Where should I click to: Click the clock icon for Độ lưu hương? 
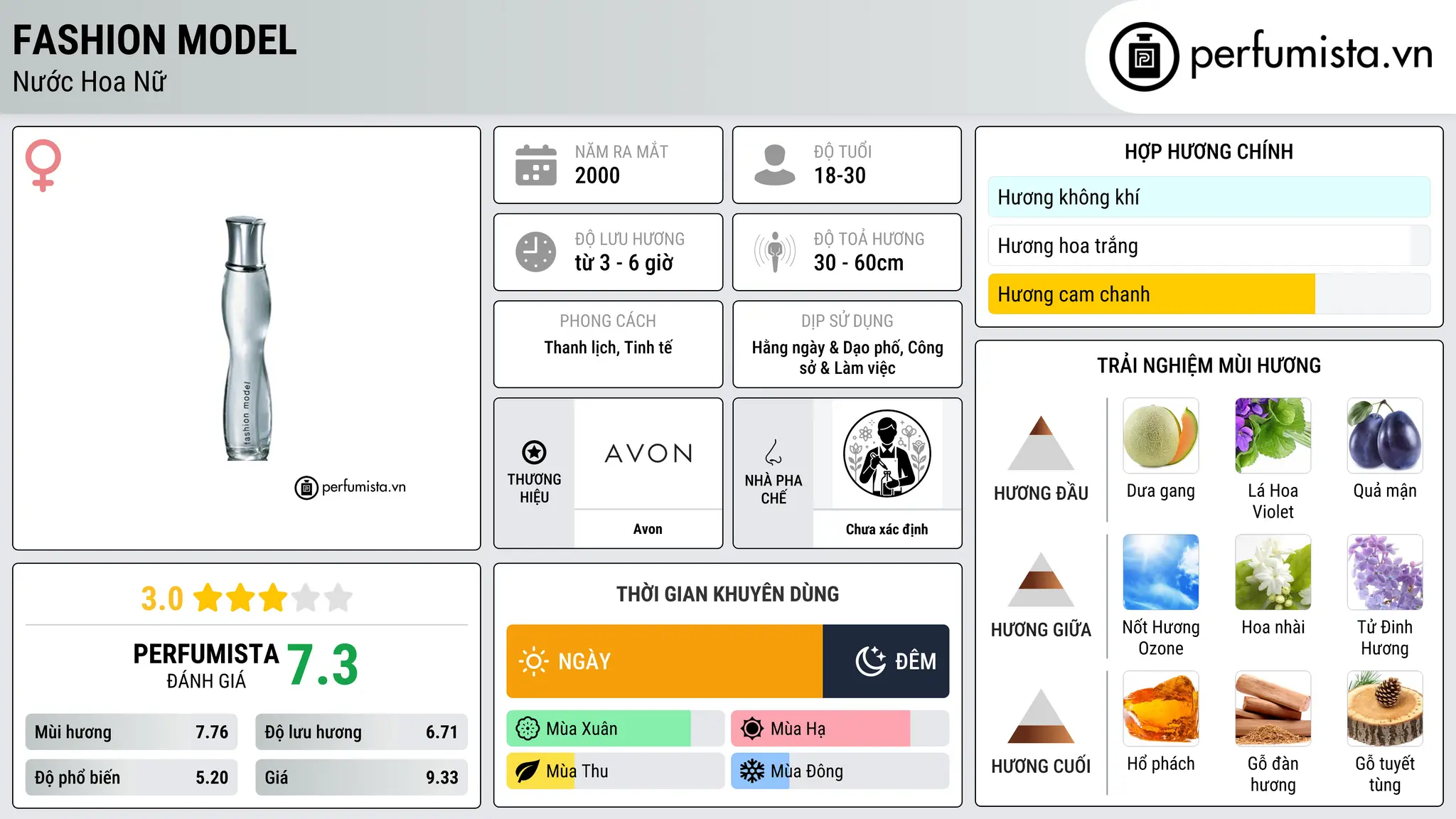(536, 252)
